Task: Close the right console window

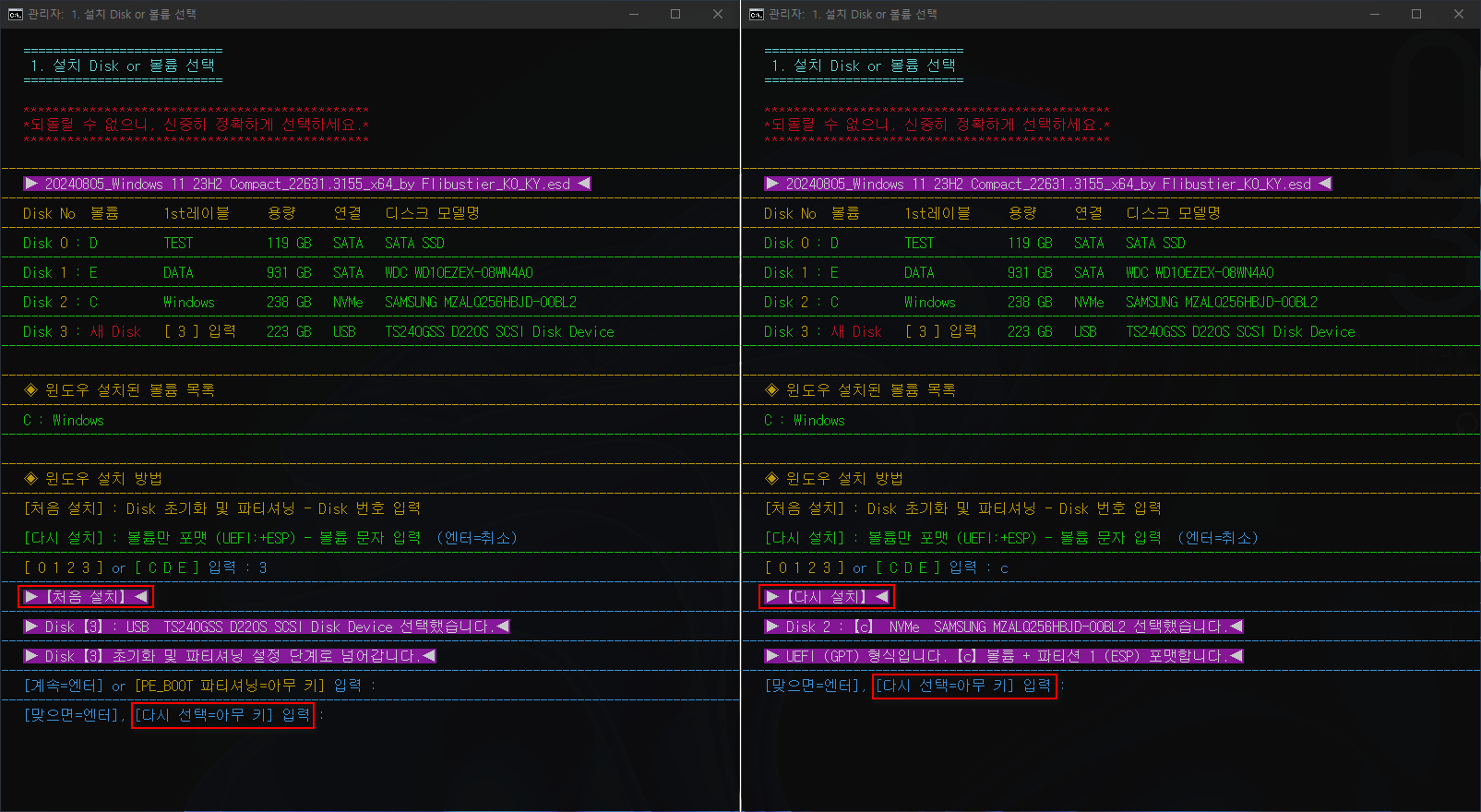Action: click(1459, 14)
